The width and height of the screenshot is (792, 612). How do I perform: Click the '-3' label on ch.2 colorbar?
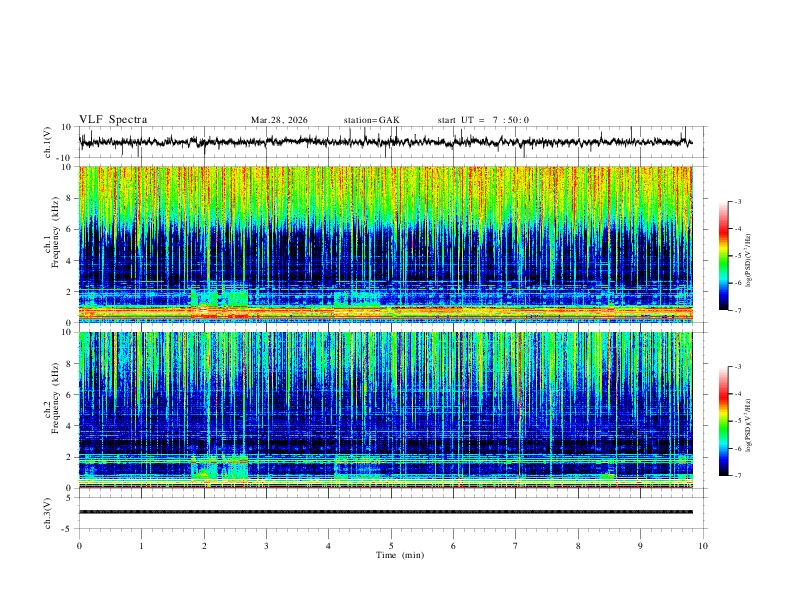click(737, 367)
